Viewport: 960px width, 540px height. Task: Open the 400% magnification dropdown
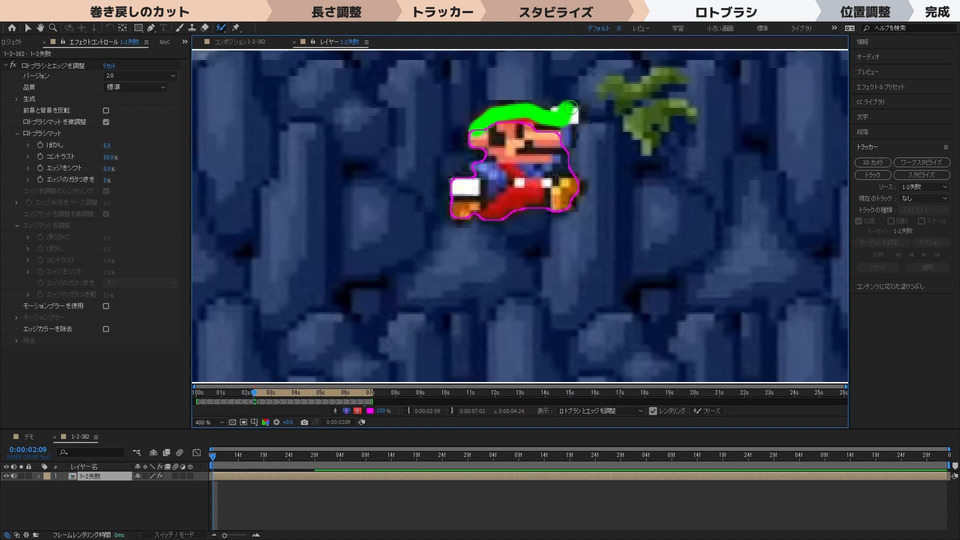[209, 422]
